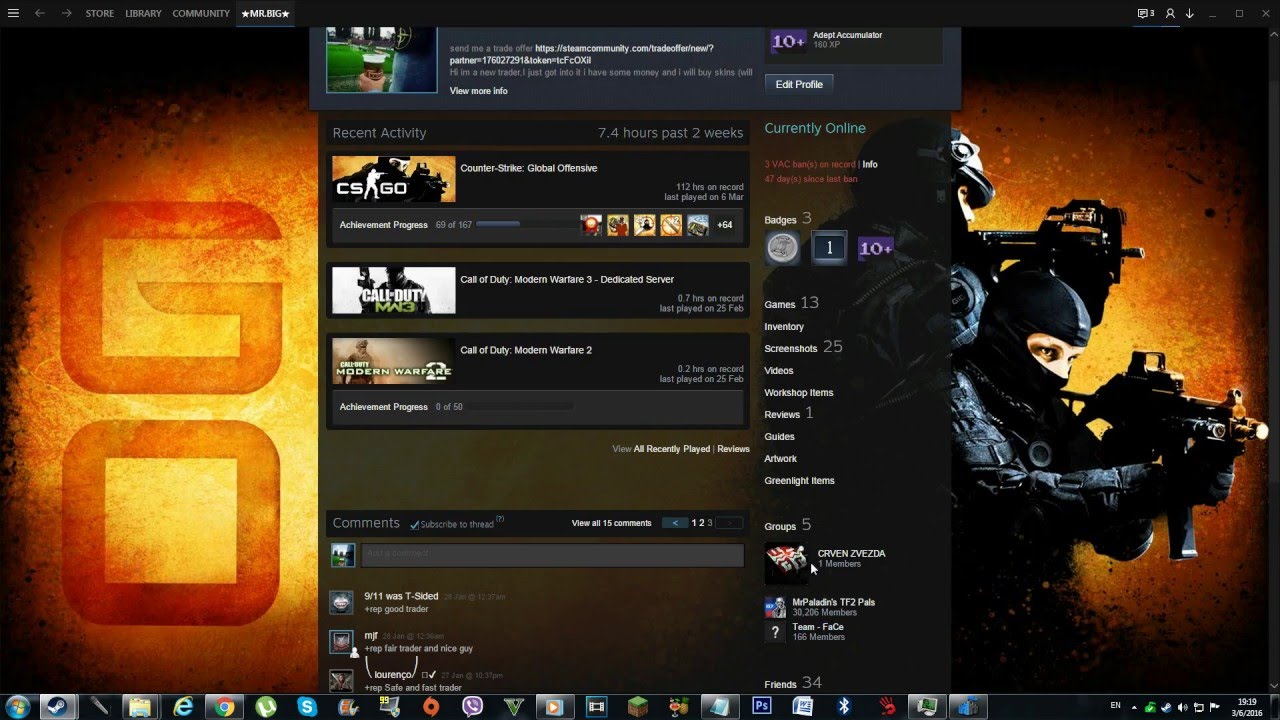Open Modern Warfare 3 - Dedicated Server link
1280x720 pixels.
tap(567, 279)
